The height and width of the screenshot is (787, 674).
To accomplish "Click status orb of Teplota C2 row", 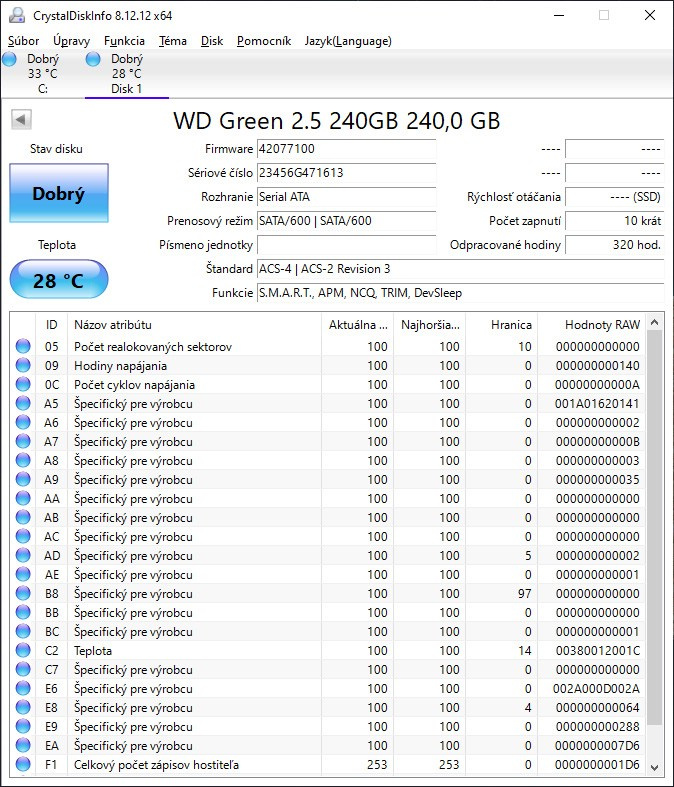I will (x=23, y=650).
